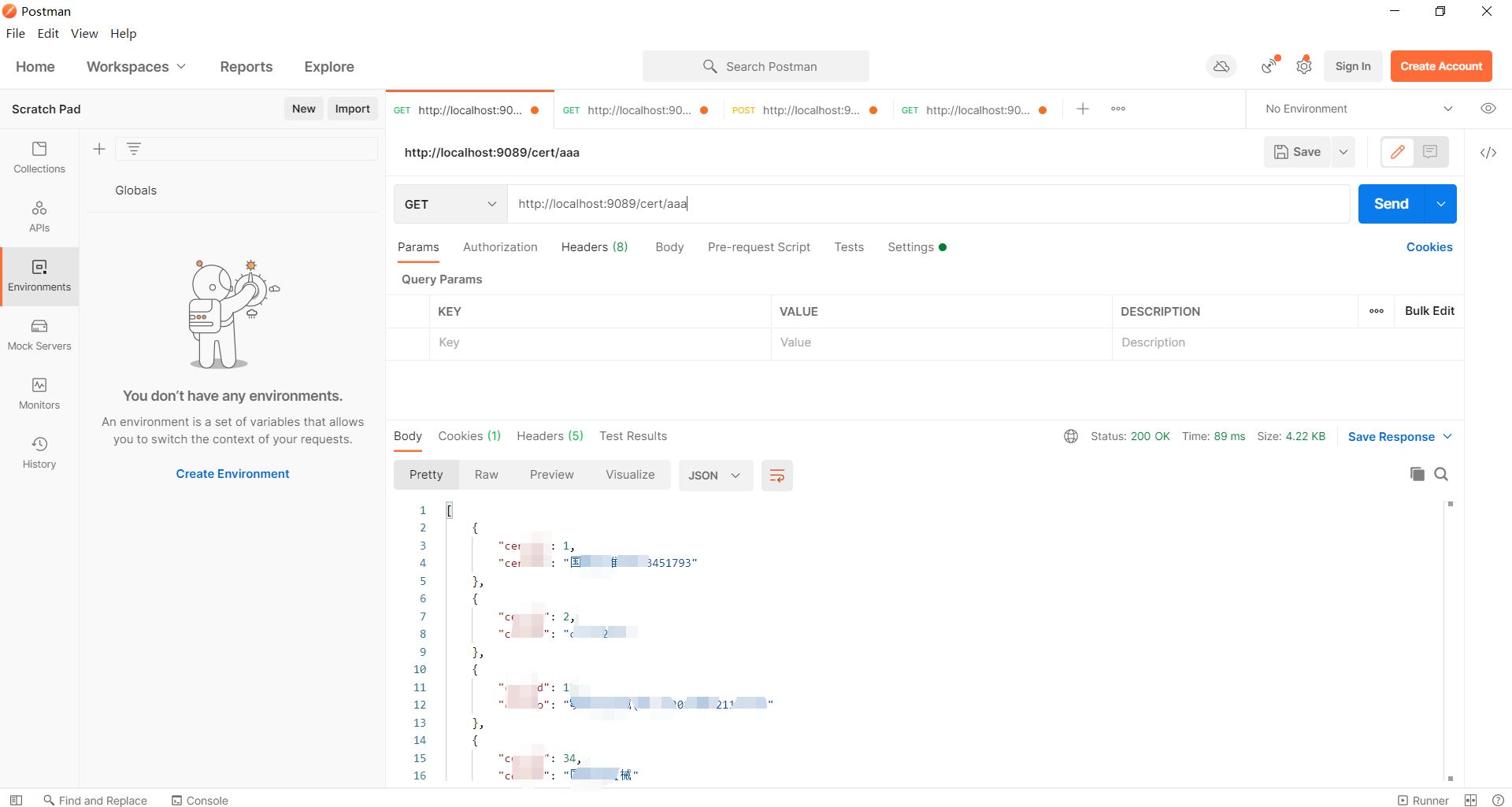The image size is (1512, 807).
Task: Open tab options three-dots menu
Action: click(1118, 109)
